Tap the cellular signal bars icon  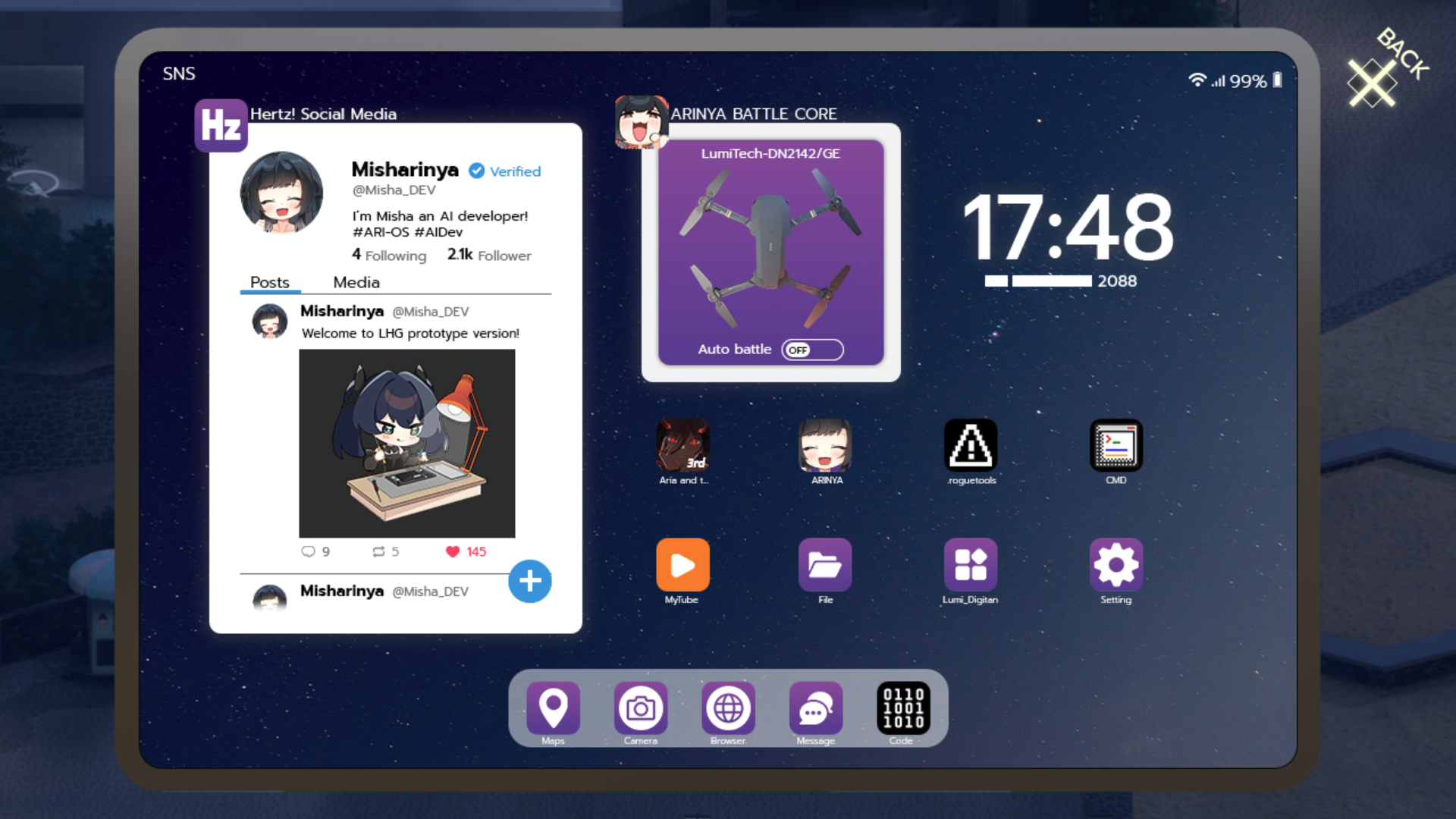click(x=1218, y=81)
